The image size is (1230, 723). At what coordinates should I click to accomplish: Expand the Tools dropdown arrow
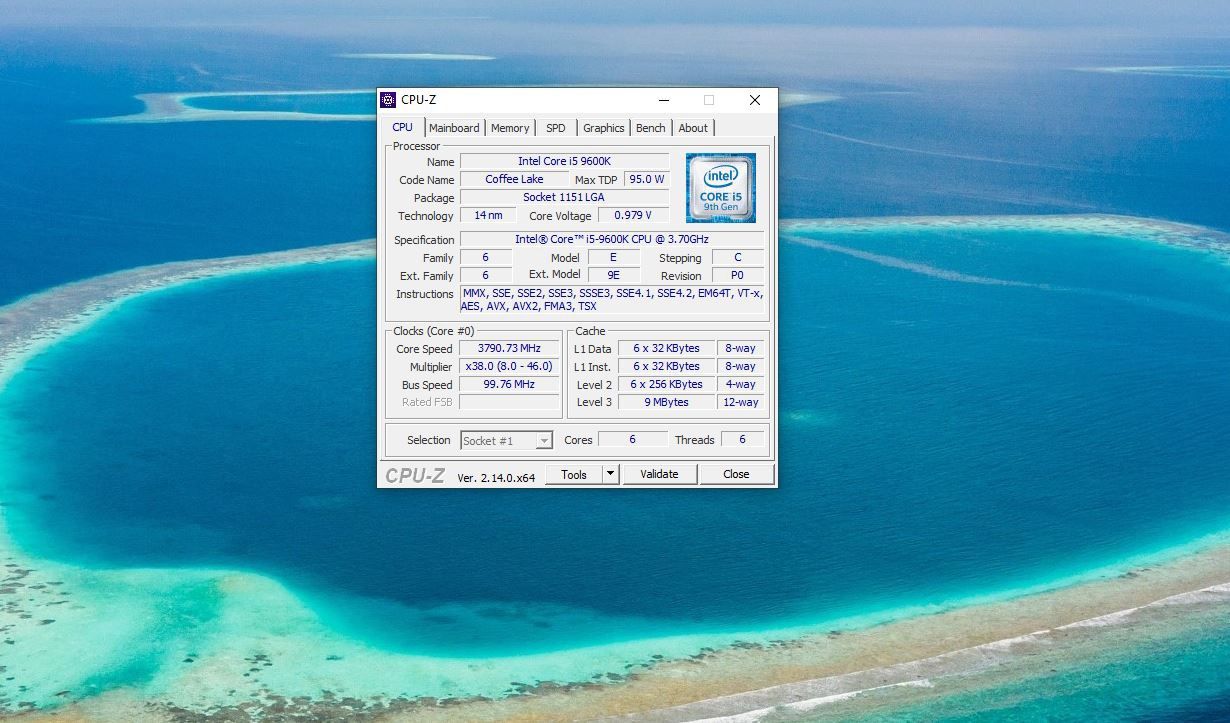click(x=611, y=475)
